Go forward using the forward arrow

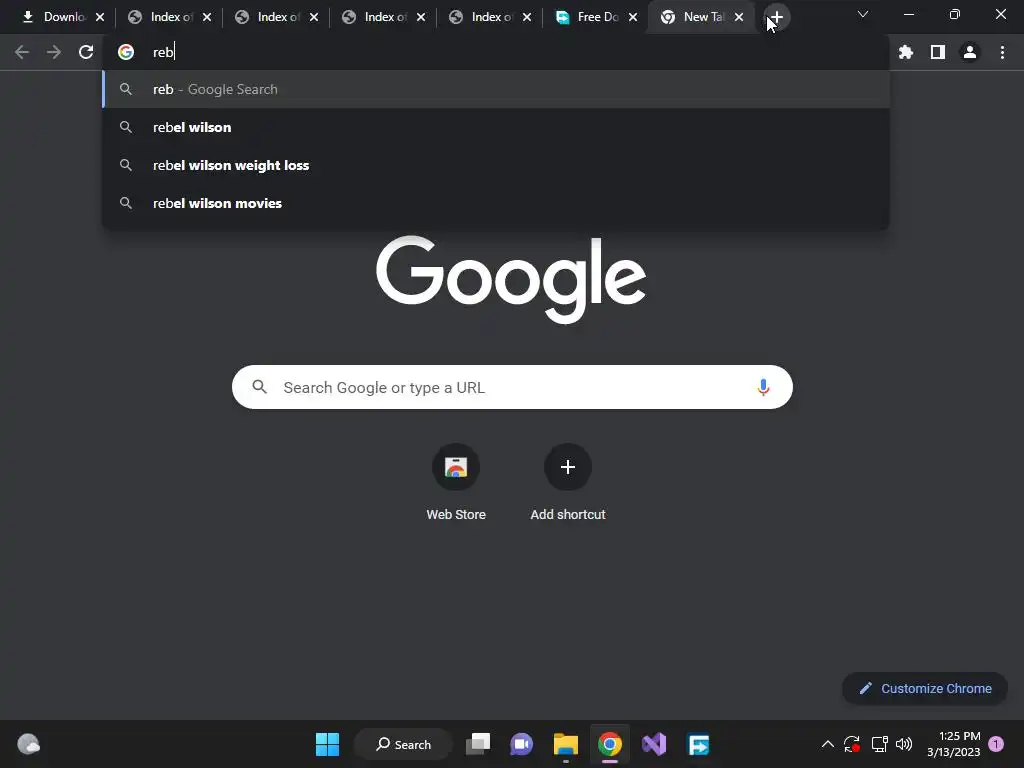pyautogui.click(x=54, y=52)
